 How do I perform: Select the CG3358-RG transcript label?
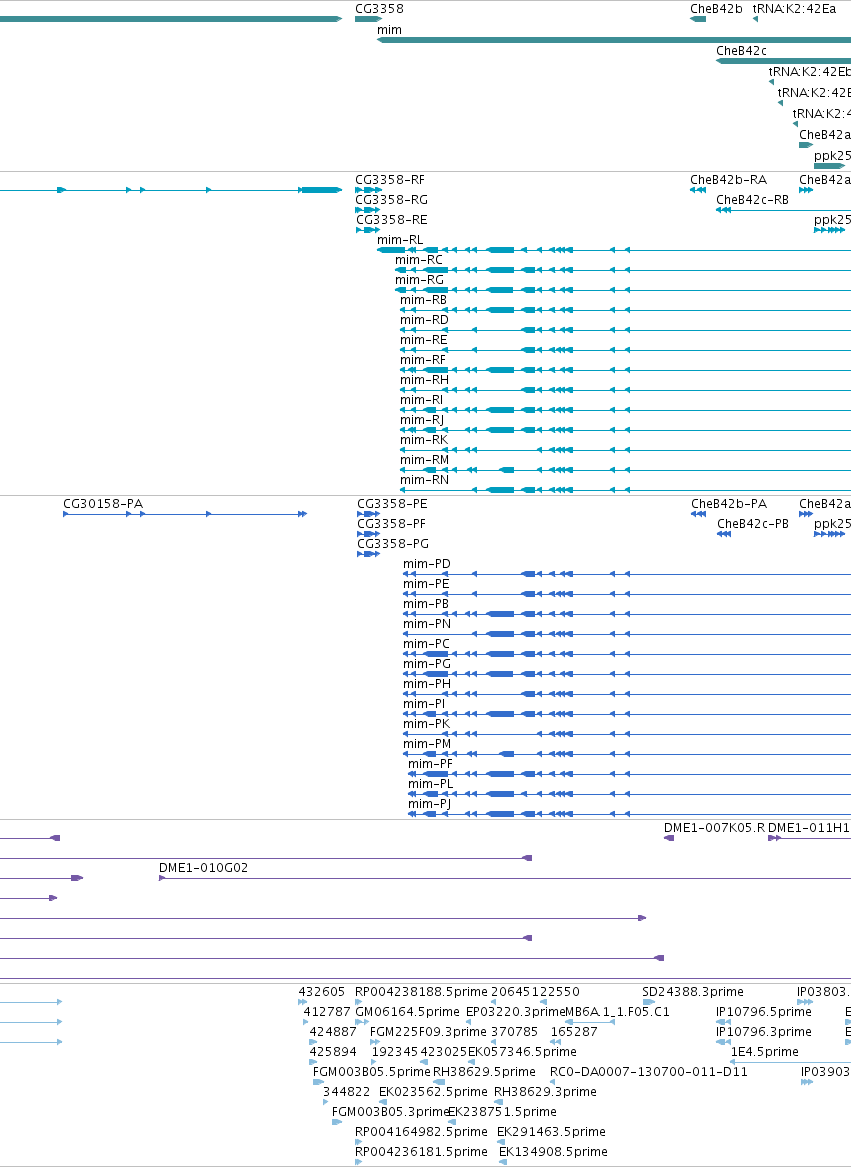(392, 200)
